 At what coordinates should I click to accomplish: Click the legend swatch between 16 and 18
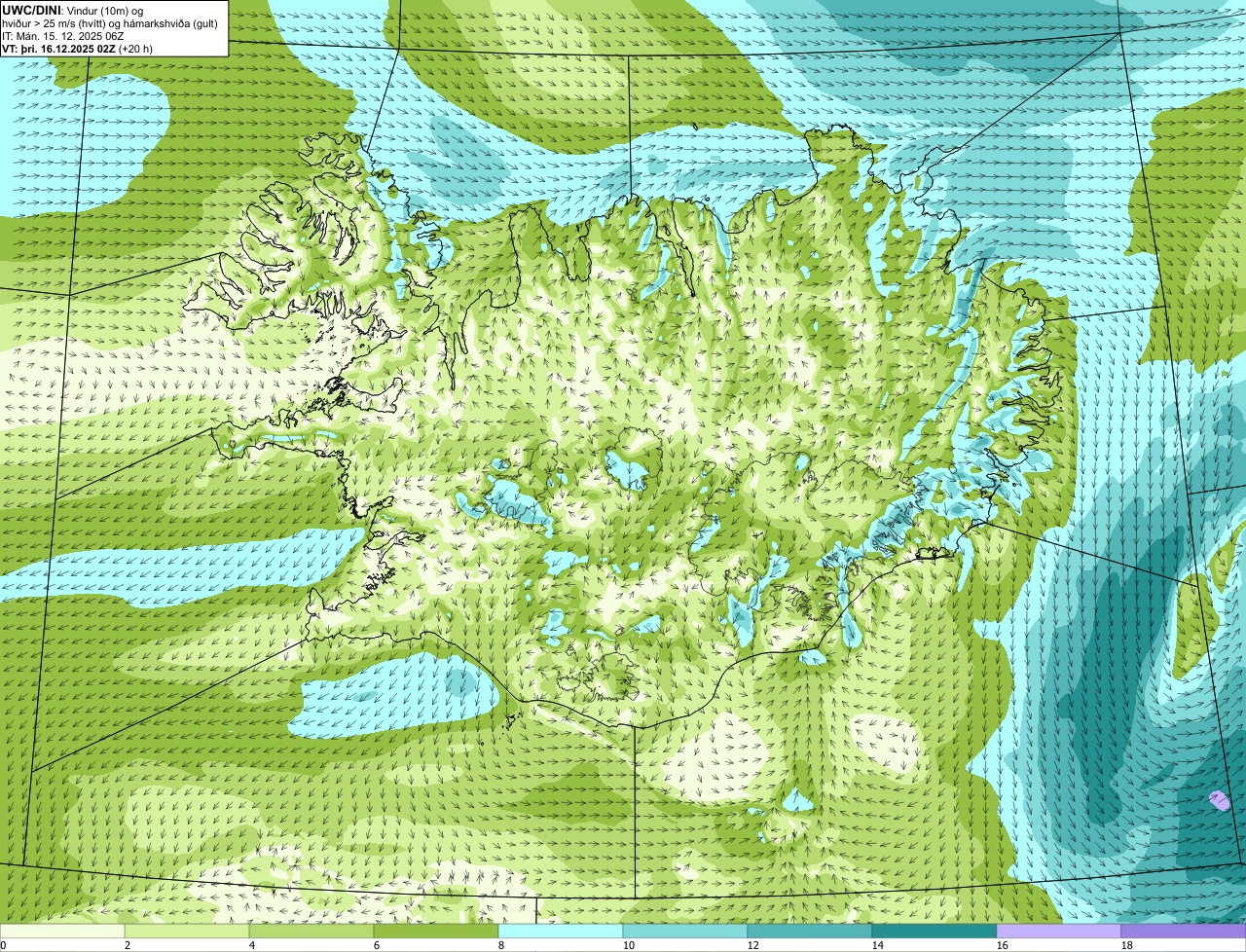click(1059, 932)
